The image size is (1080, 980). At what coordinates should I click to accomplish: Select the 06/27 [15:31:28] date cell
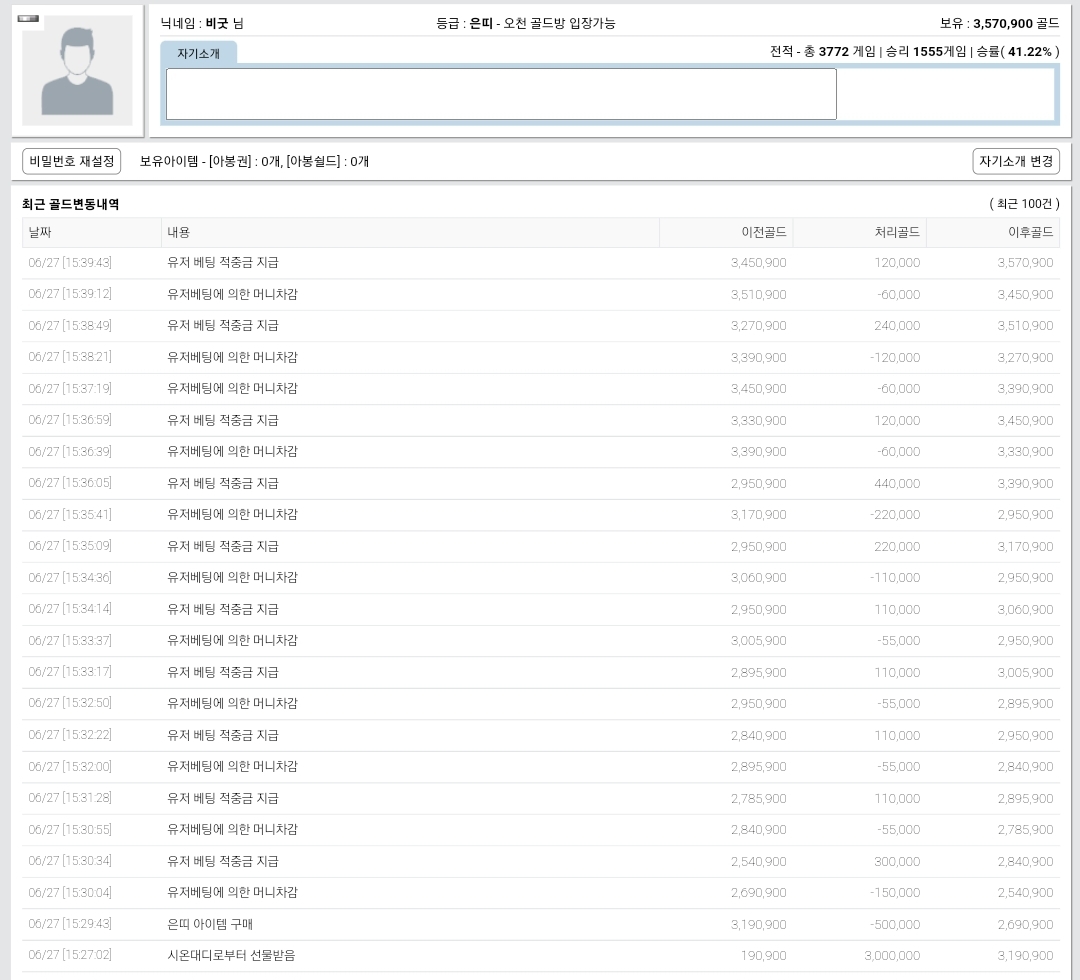pos(70,798)
